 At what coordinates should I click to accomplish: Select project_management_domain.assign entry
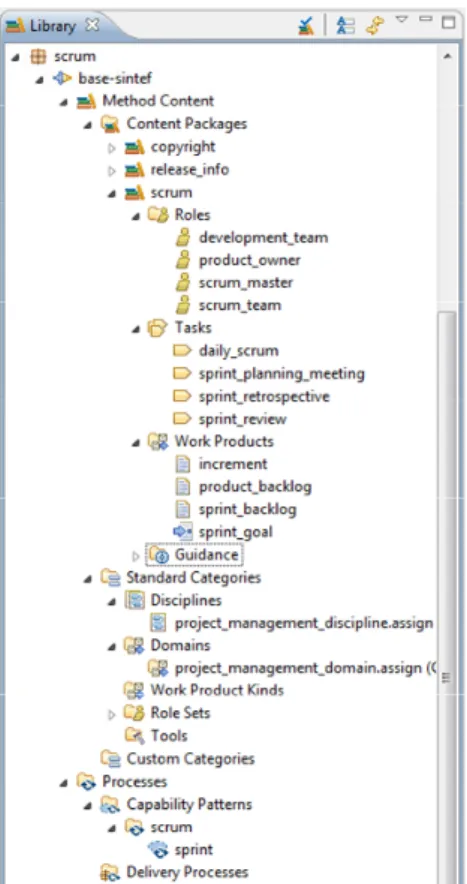click(x=306, y=668)
